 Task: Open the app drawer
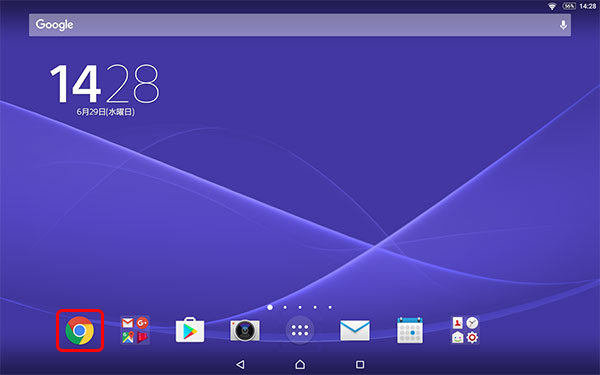tap(300, 330)
